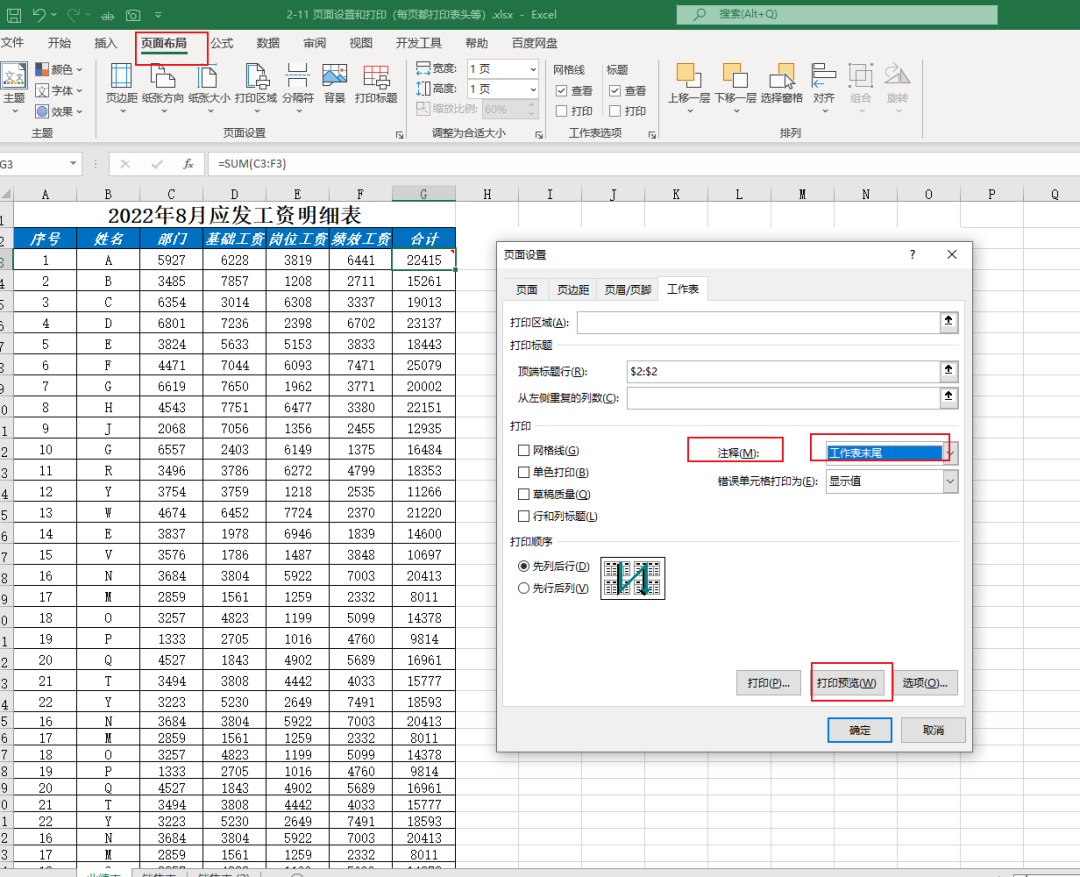The width and height of the screenshot is (1080, 877).
Task: Expand the 字体 theme fonts dropdown
Action: point(80,90)
